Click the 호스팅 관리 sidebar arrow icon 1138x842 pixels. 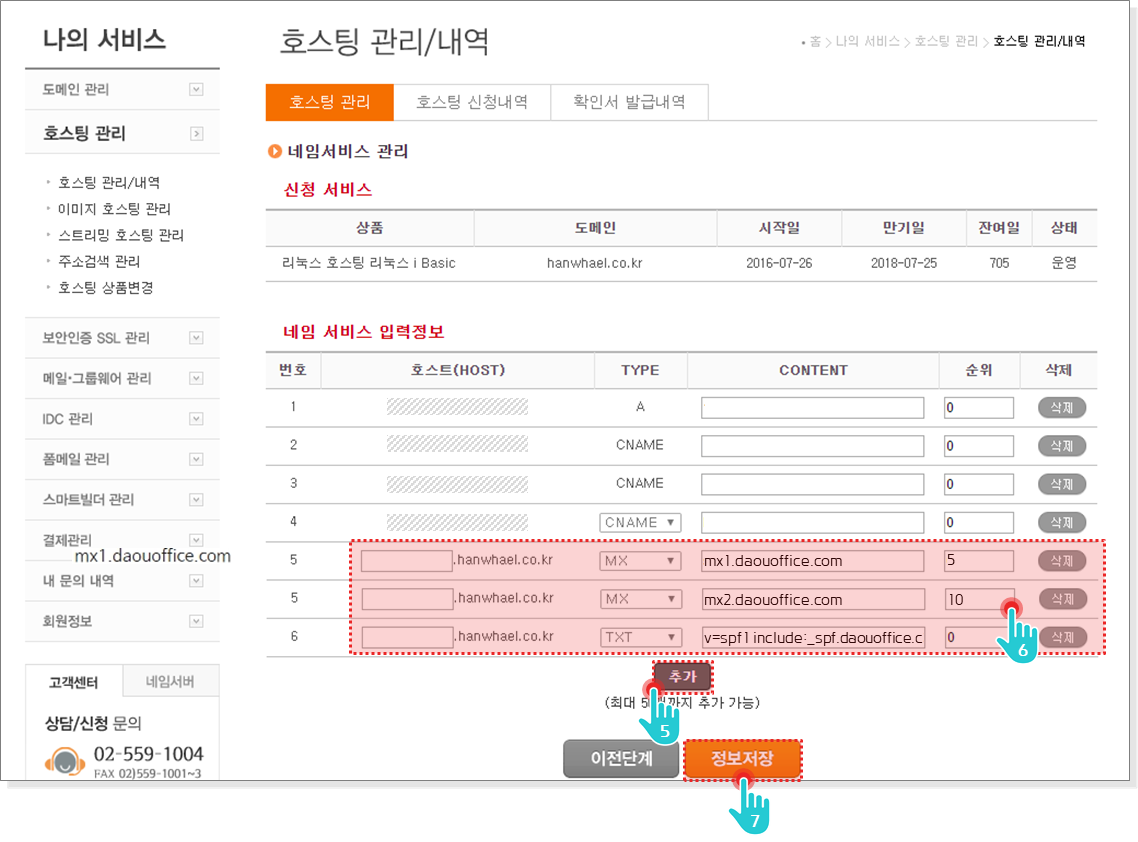[196, 134]
